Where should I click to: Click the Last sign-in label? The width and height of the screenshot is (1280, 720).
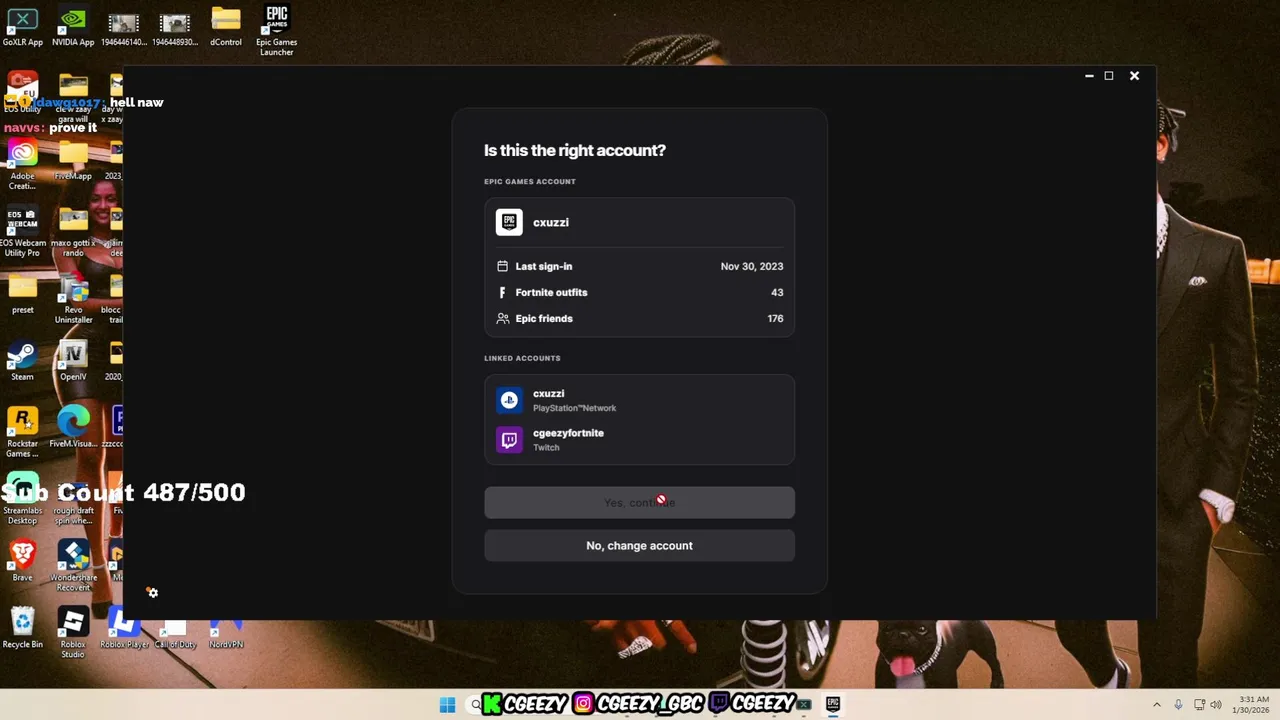click(x=544, y=266)
